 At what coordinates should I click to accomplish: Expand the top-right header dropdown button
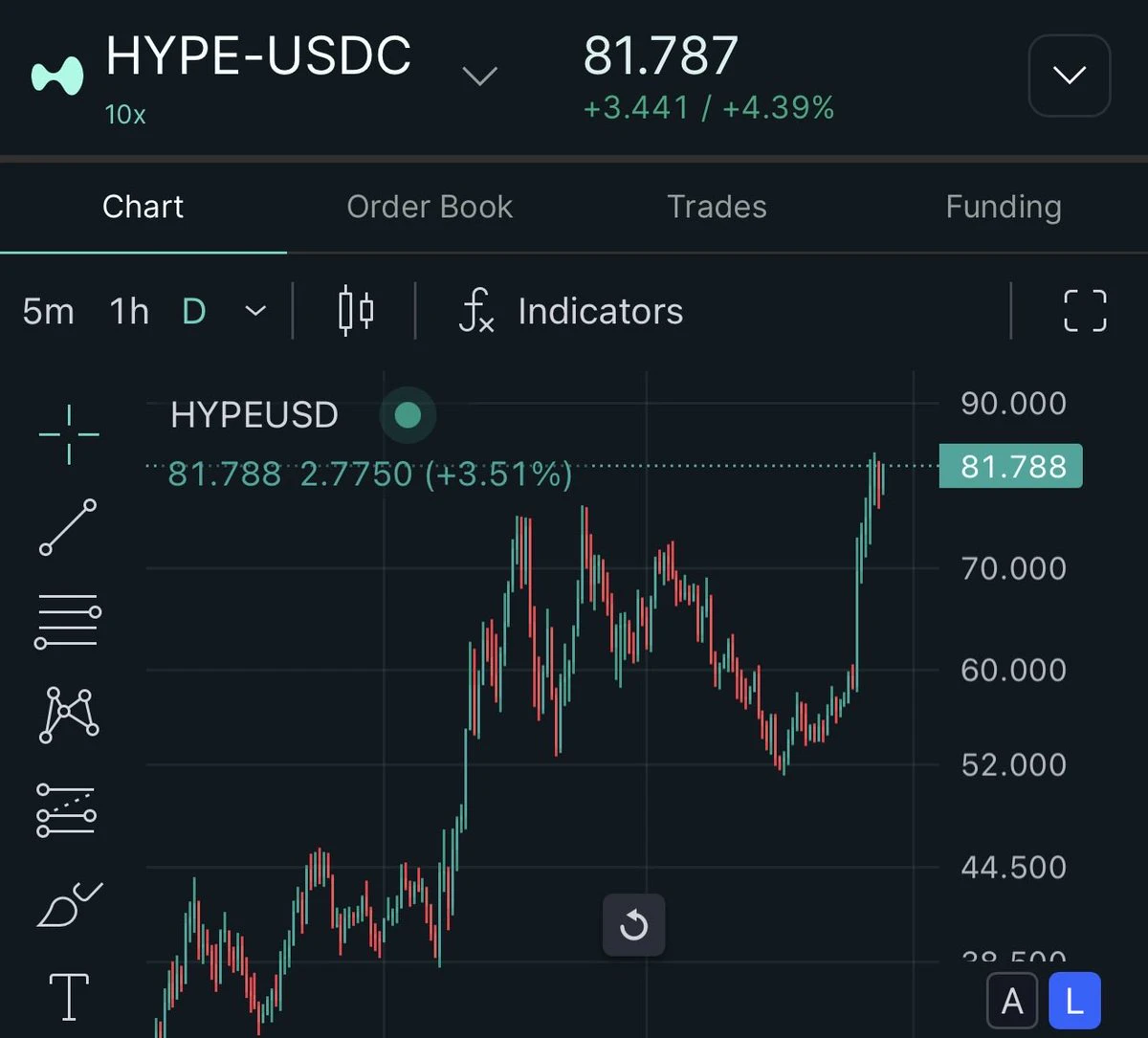point(1069,76)
